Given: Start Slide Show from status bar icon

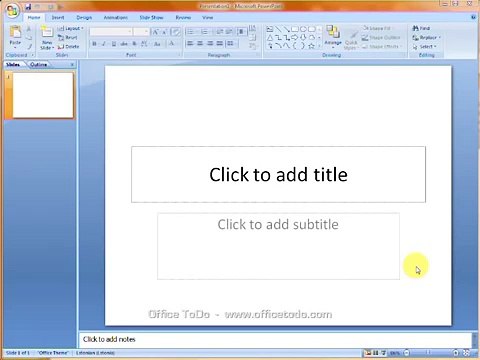Looking at the screenshot, I should [x=384, y=353].
